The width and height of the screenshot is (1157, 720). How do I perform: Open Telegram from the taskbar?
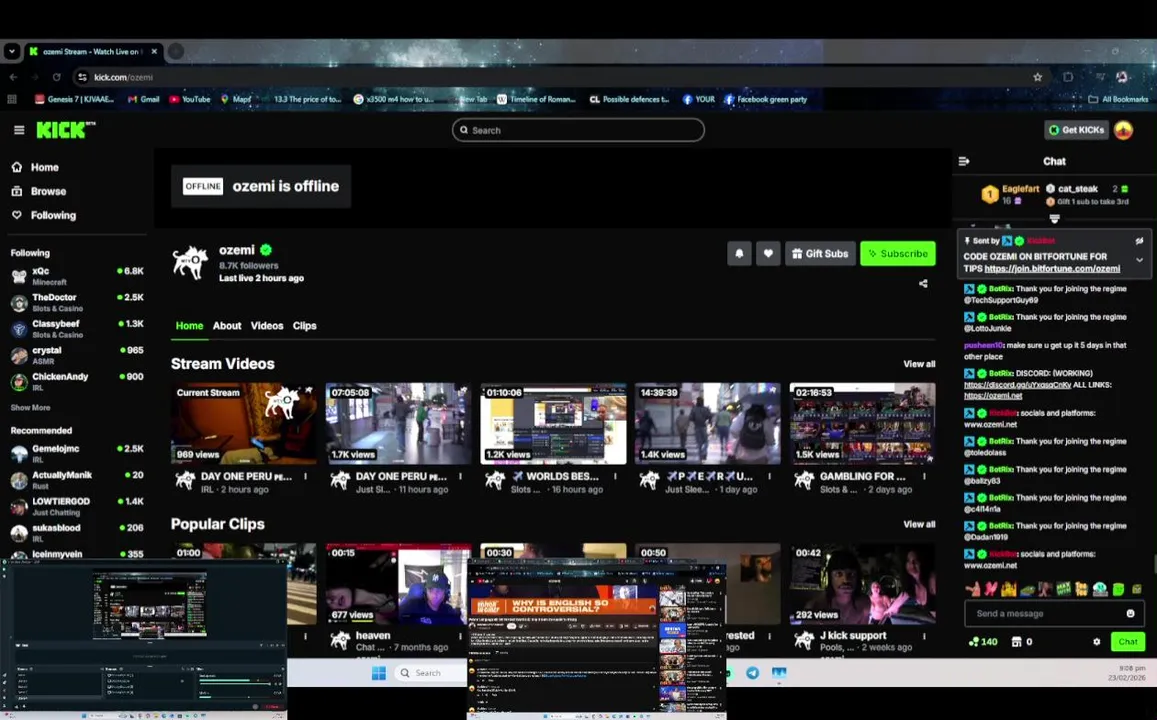click(752, 673)
